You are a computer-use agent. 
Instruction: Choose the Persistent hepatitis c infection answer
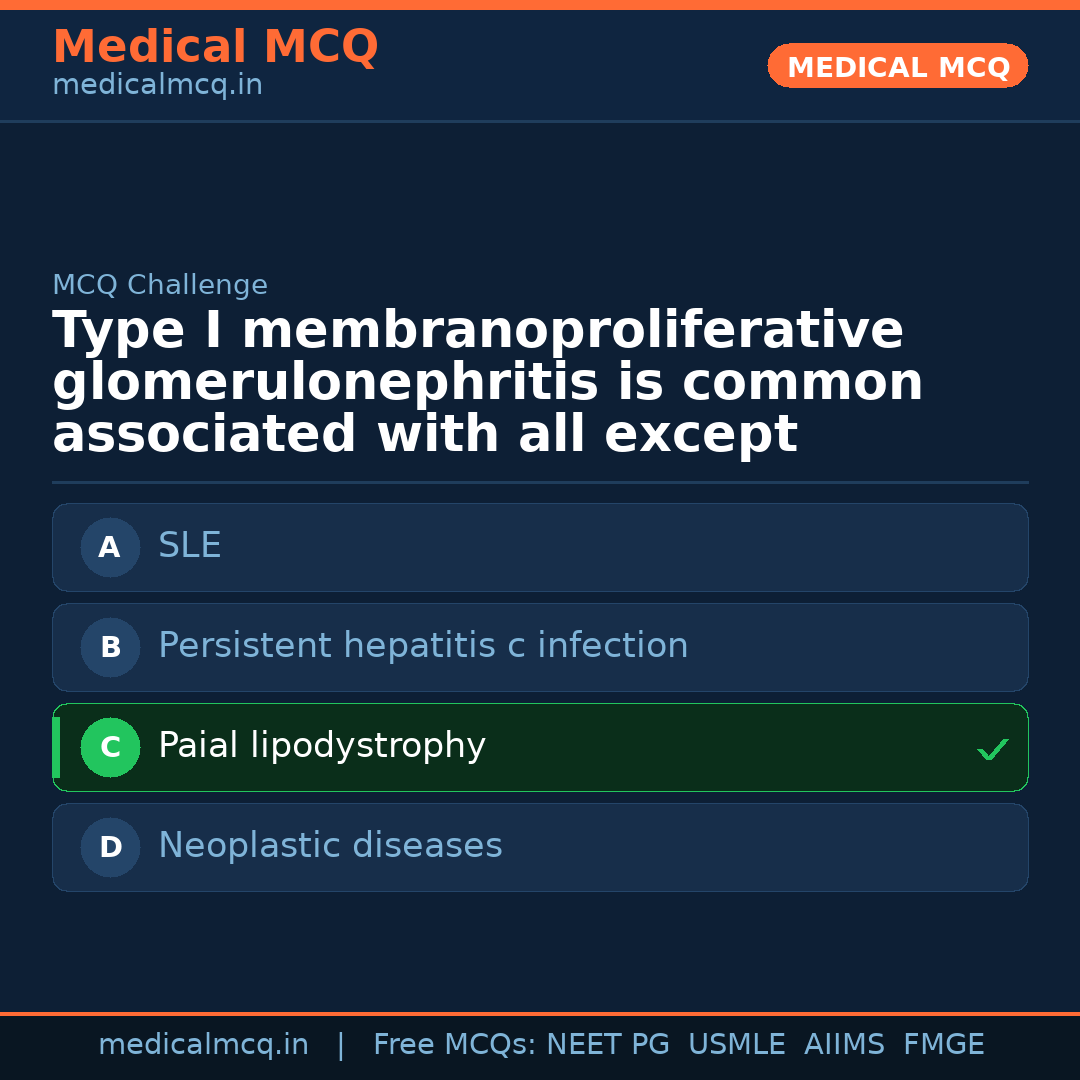tap(423, 646)
